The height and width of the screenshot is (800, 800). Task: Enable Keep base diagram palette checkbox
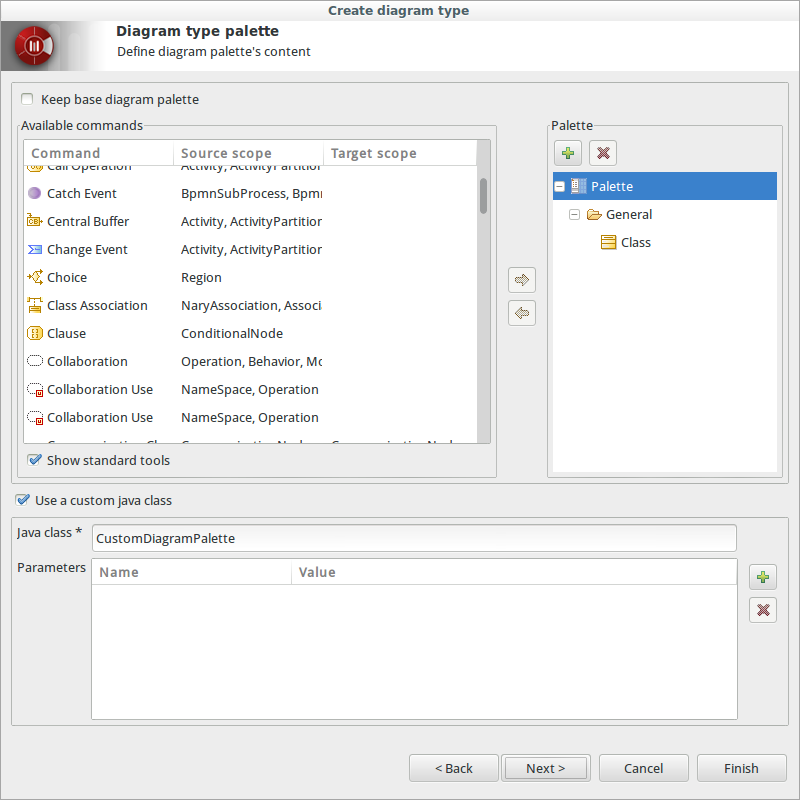pos(27,100)
